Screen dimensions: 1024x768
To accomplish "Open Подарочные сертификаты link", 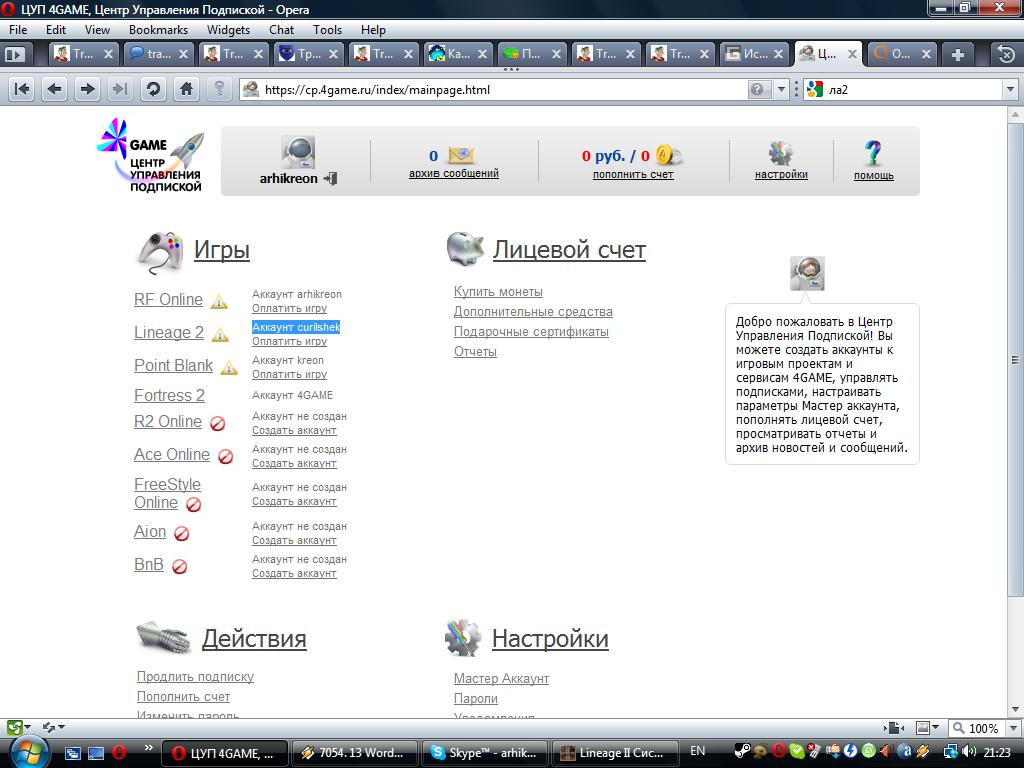I will tap(531, 332).
